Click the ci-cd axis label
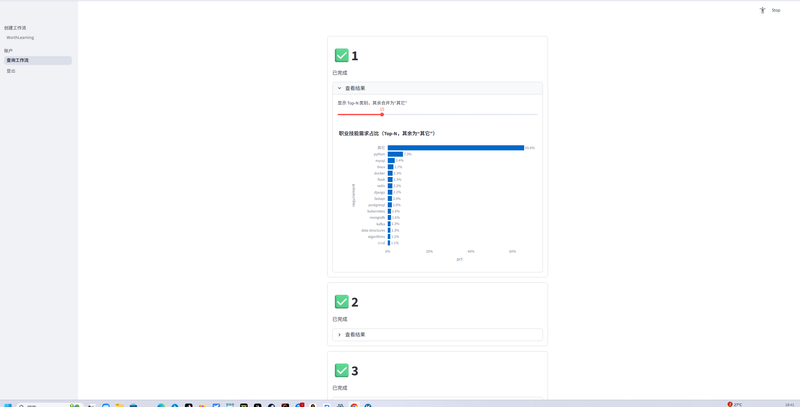 [x=382, y=243]
